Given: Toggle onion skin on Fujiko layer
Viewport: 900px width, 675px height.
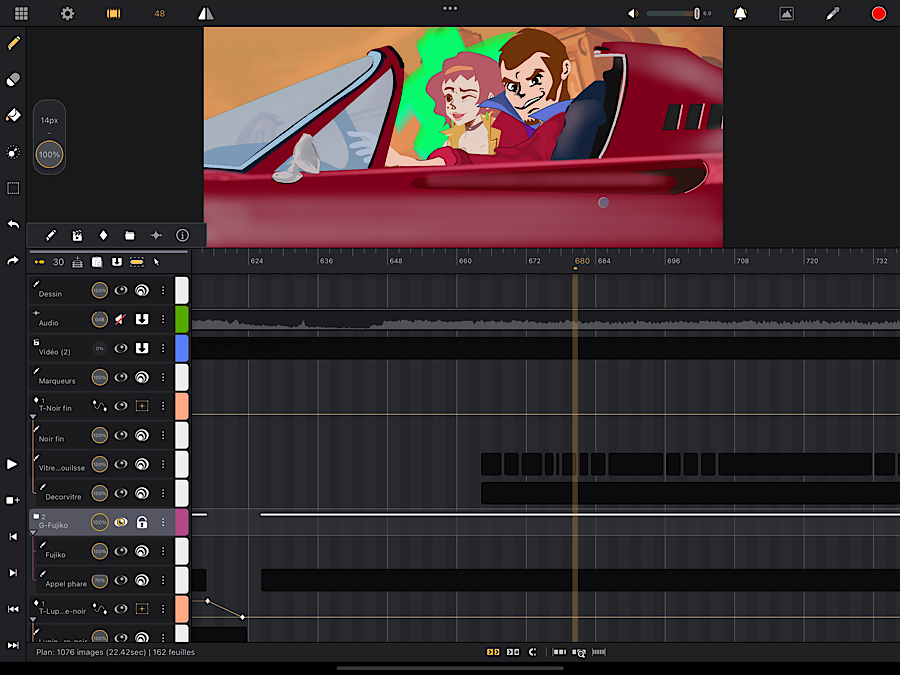Looking at the screenshot, I should tap(142, 552).
